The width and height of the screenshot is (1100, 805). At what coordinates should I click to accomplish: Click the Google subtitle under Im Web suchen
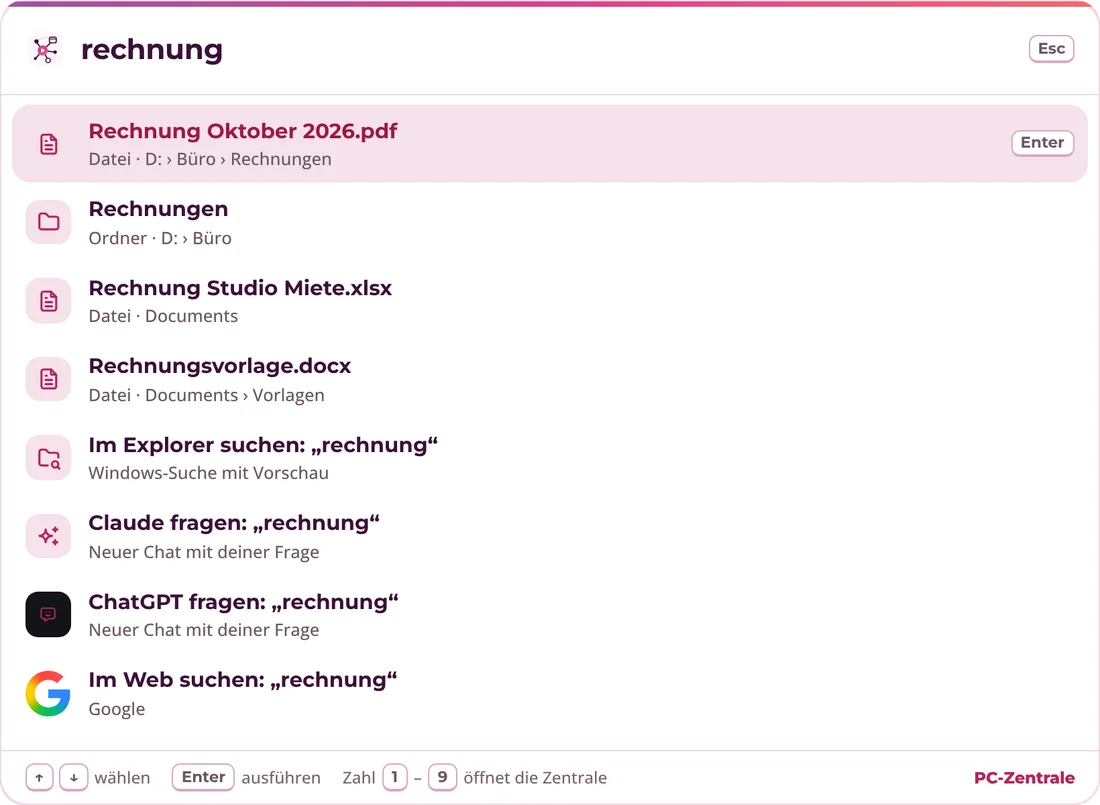click(116, 709)
